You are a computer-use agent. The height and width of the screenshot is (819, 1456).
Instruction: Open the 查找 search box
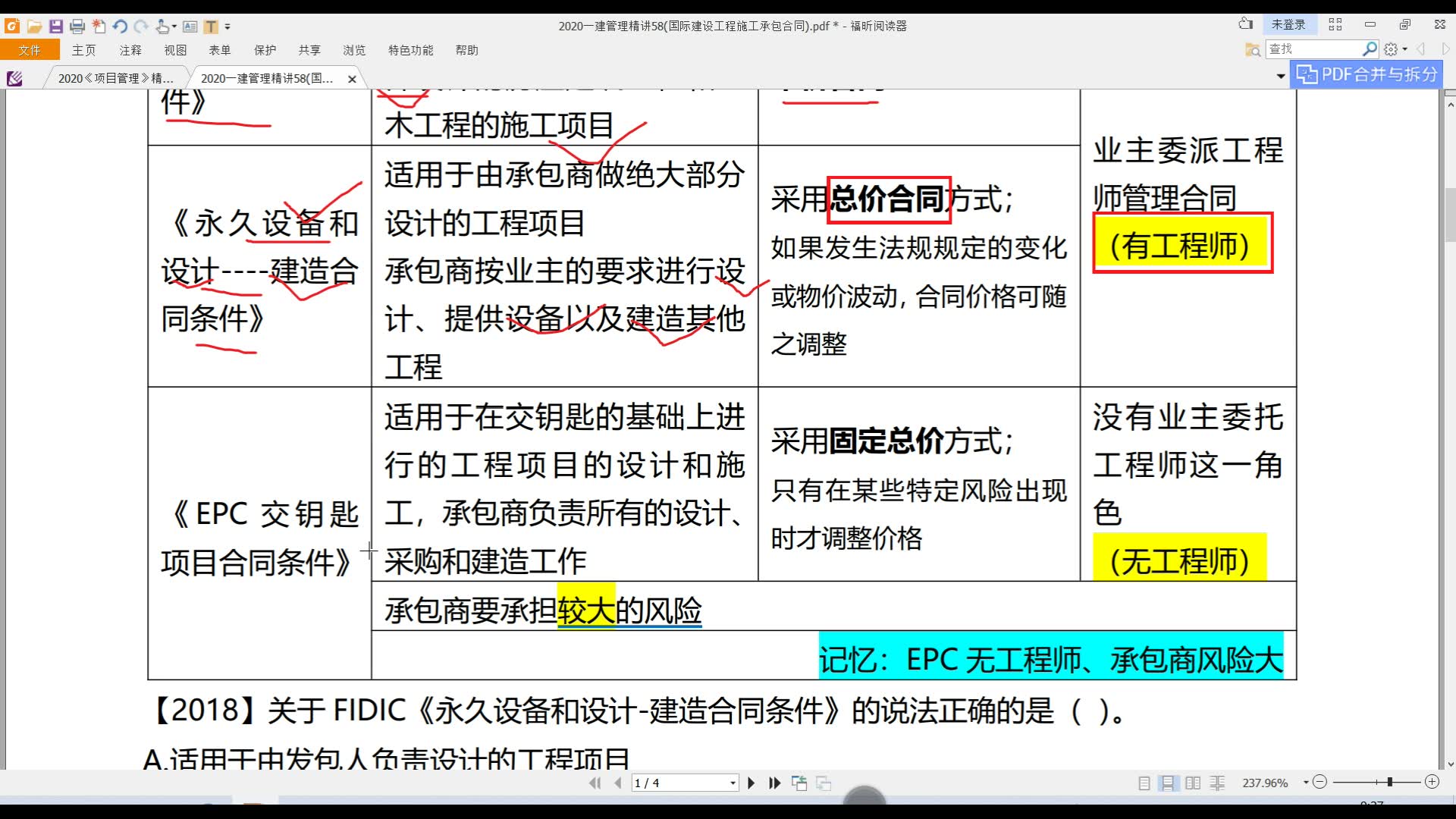click(1319, 48)
